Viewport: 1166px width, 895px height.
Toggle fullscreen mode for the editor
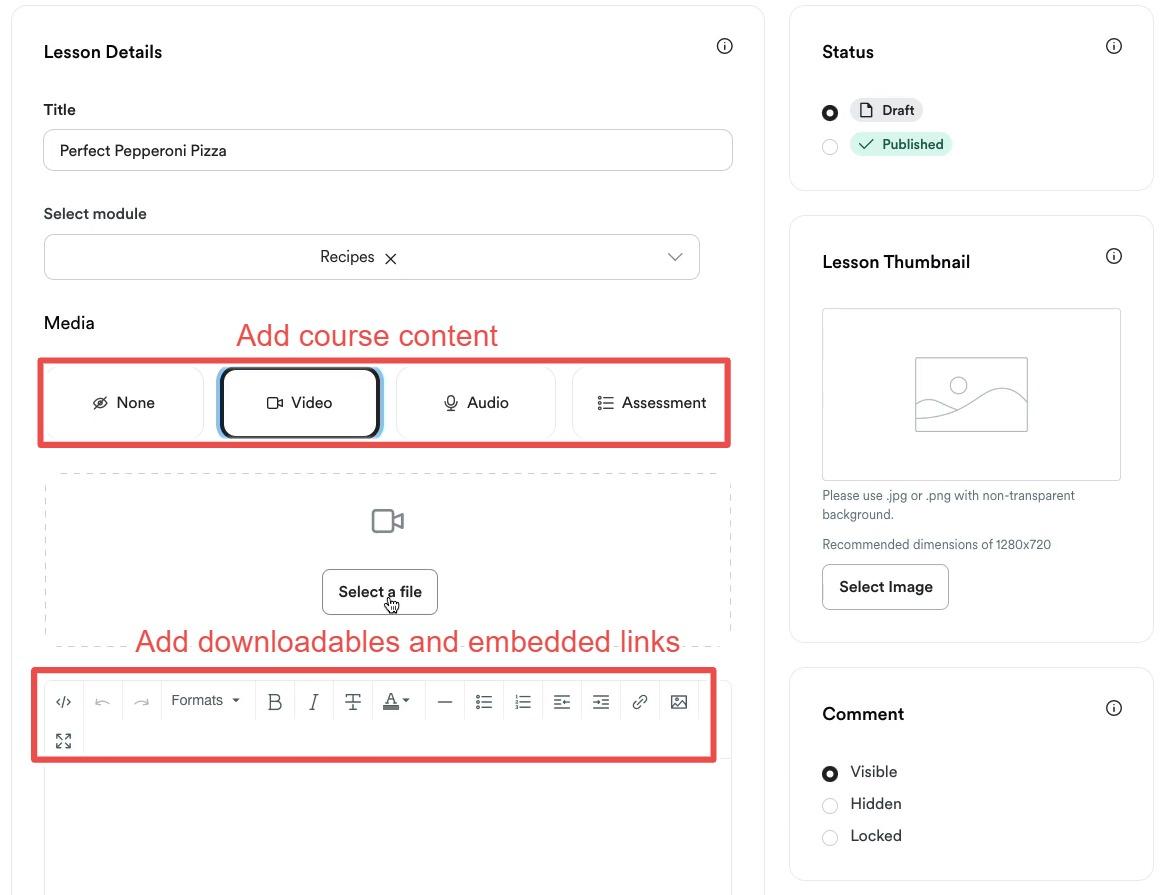[x=63, y=740]
